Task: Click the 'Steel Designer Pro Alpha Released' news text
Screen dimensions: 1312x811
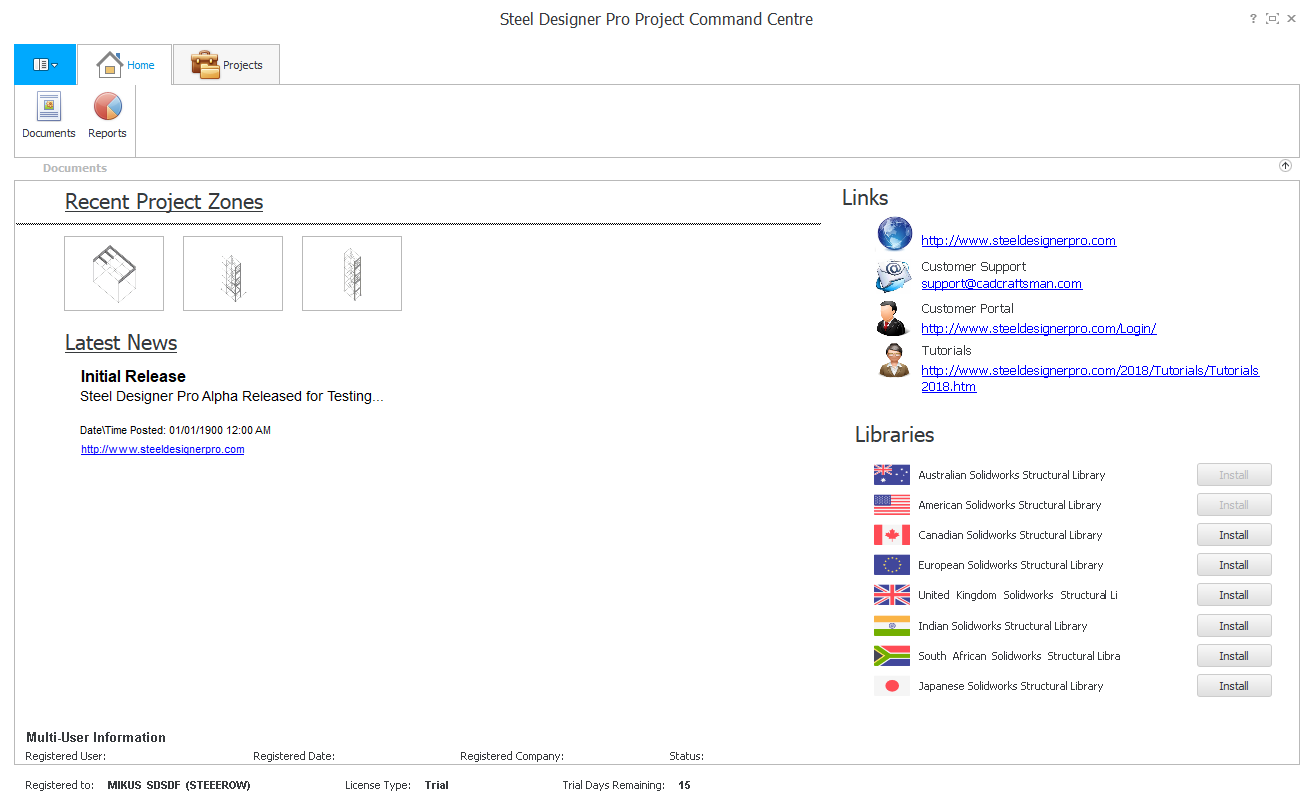Action: coord(231,397)
